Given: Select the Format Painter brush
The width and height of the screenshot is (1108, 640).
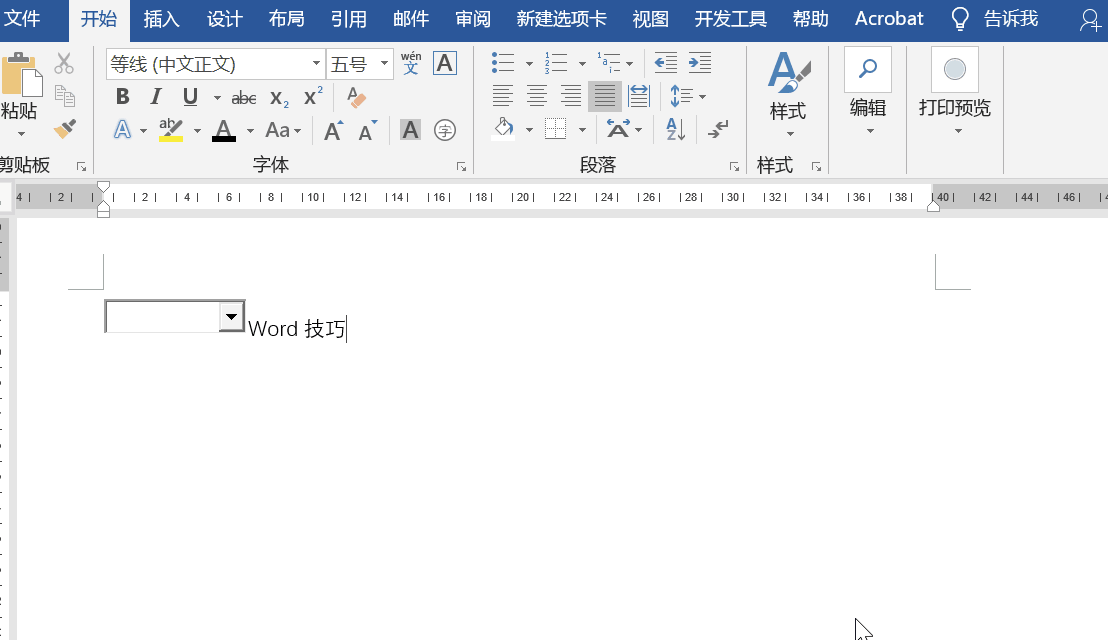Looking at the screenshot, I should tap(64, 129).
